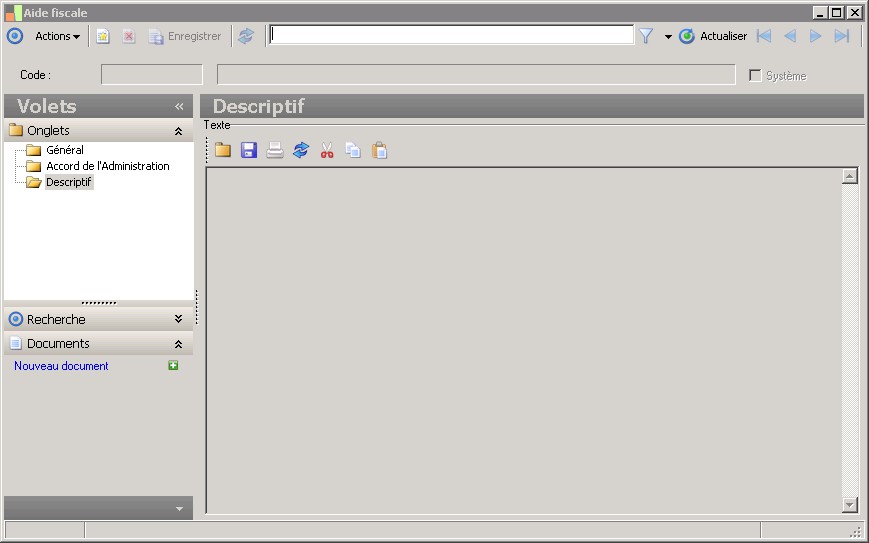869x543 pixels.
Task: Click the text area scrollbar down arrow
Action: 850,505
